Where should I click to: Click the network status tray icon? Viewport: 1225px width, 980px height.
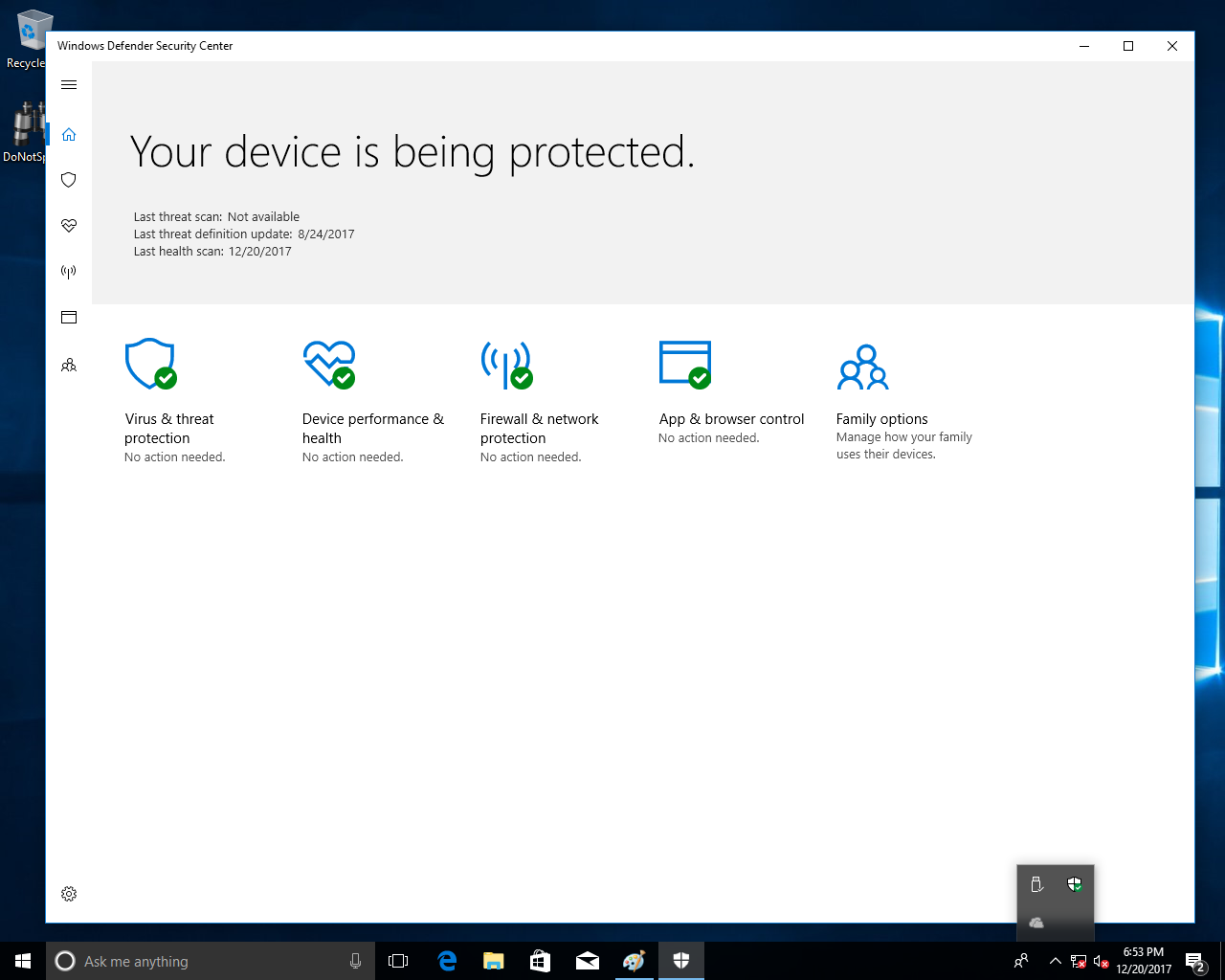(1079, 961)
